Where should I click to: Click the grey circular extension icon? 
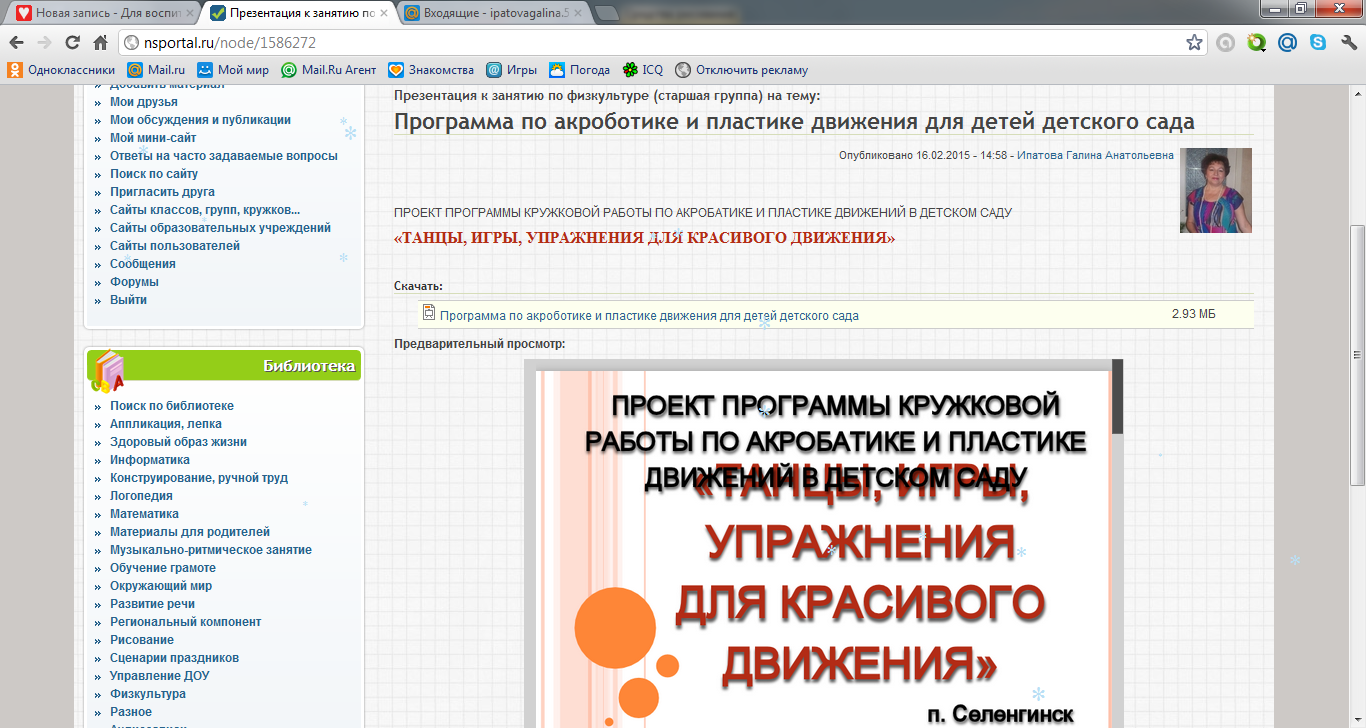pos(1226,43)
